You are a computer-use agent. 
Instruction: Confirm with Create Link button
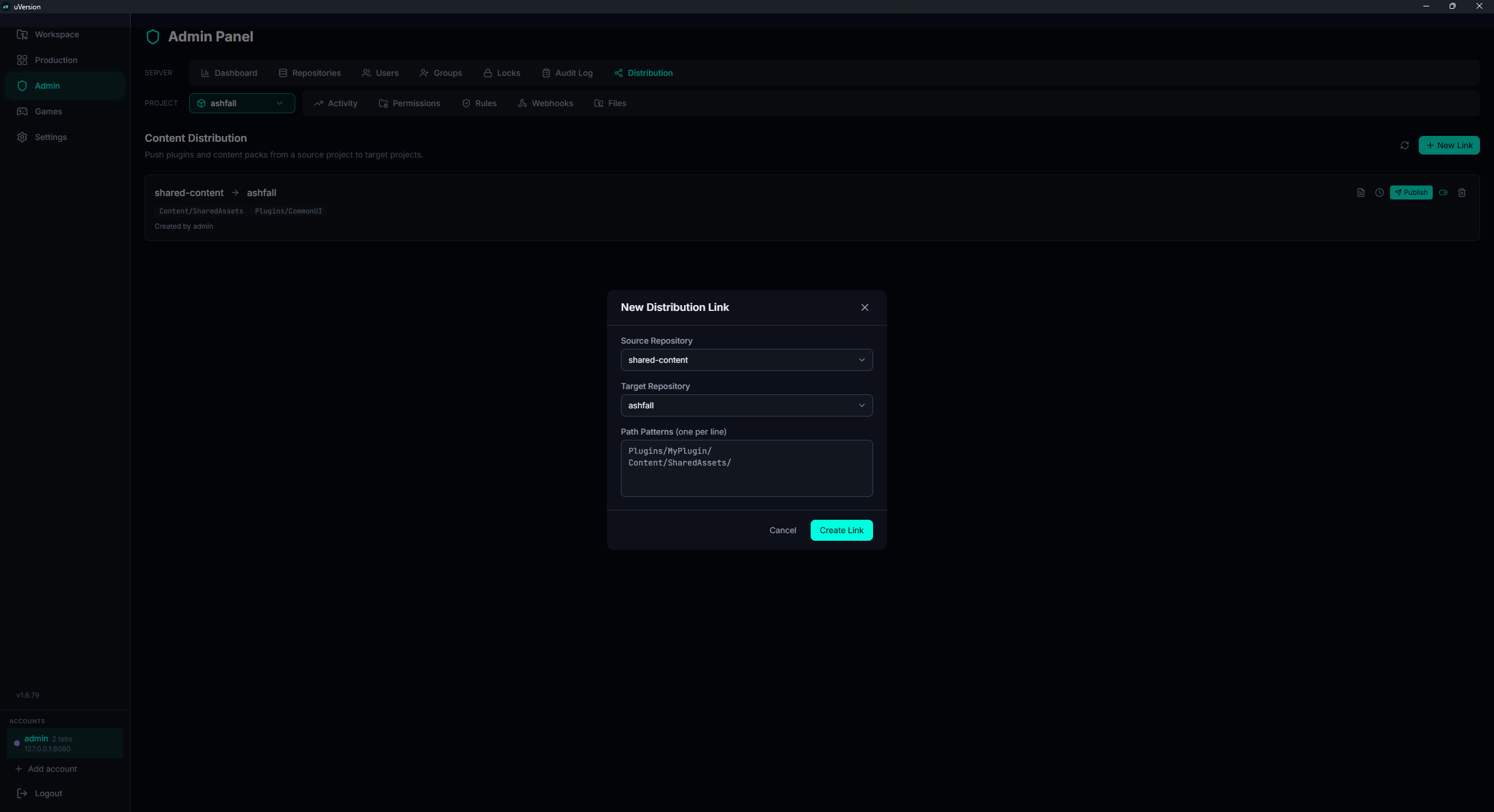[x=842, y=530]
